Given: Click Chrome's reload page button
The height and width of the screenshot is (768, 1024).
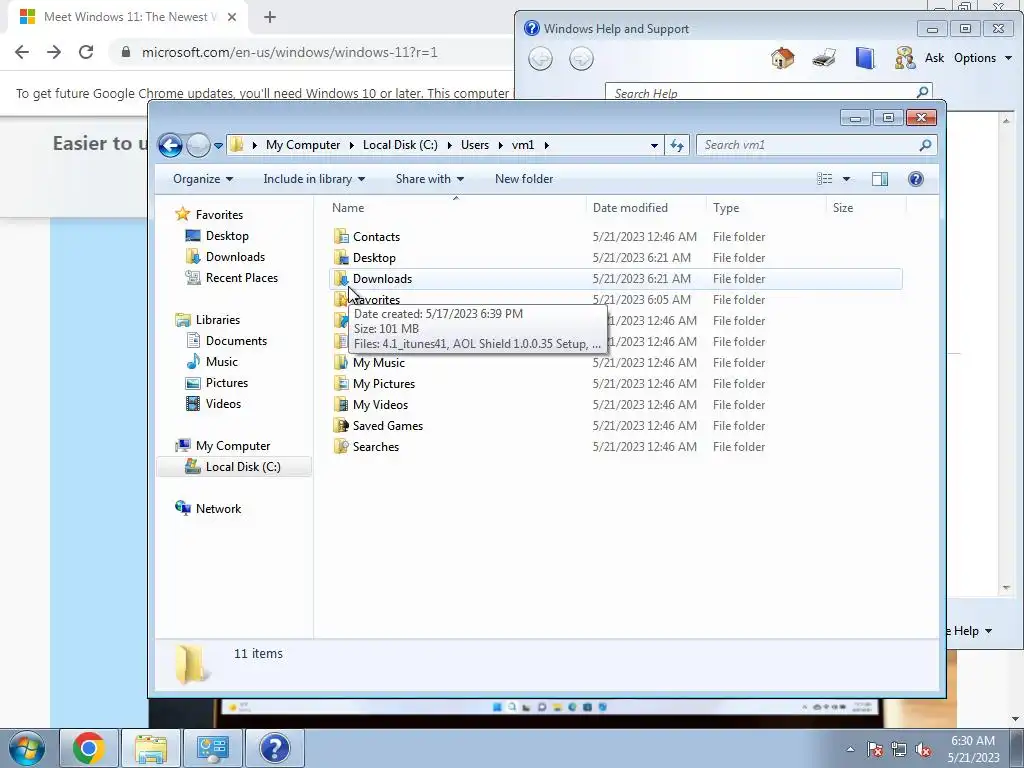Looking at the screenshot, I should tap(86, 52).
